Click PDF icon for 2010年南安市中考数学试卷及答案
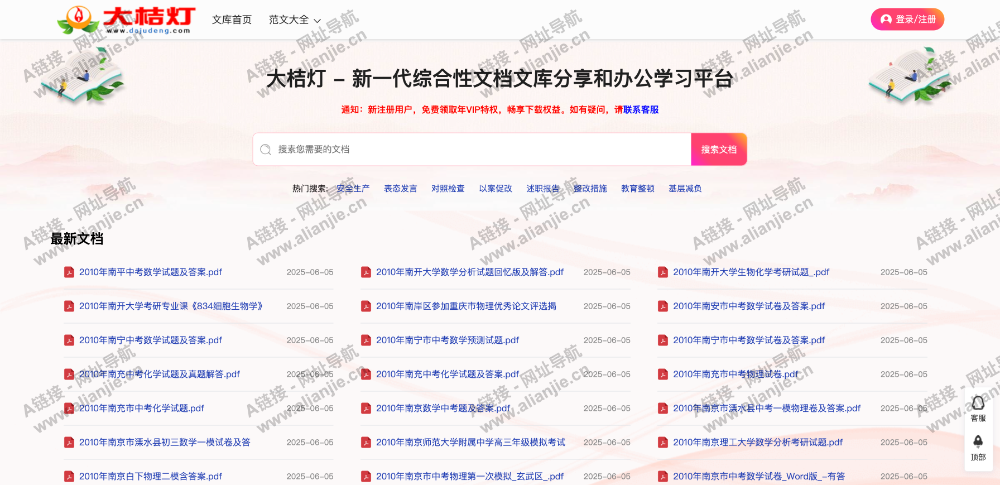Screen dimensions: 1000x485 [x=663, y=306]
